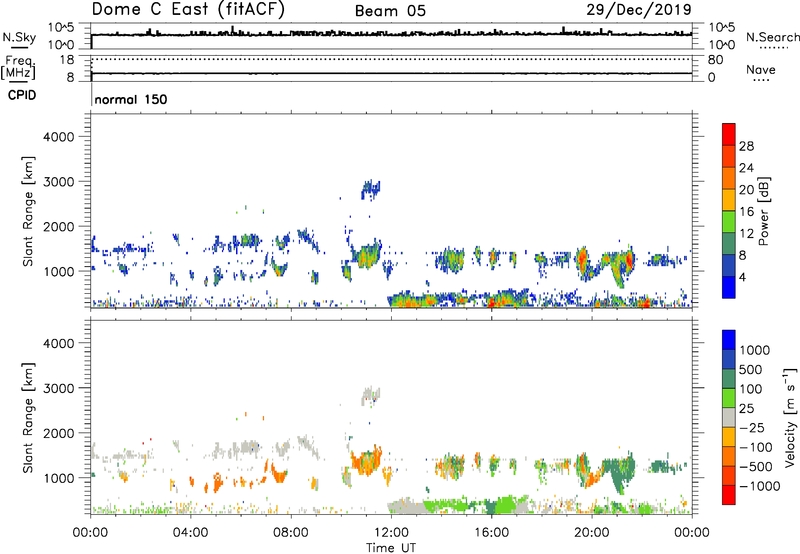This screenshot has width=800, height=554.
Task: Click the '08:00' time axis tick
Action: tap(290, 533)
